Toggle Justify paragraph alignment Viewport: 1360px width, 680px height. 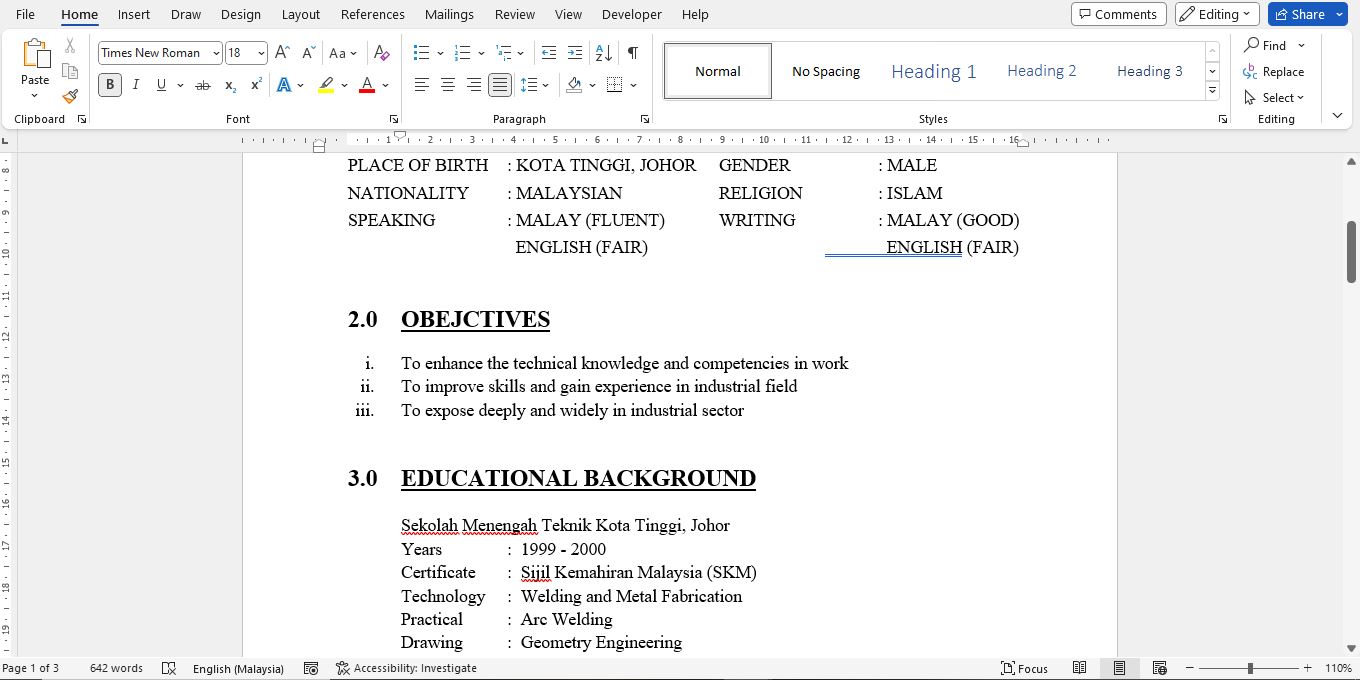(499, 86)
